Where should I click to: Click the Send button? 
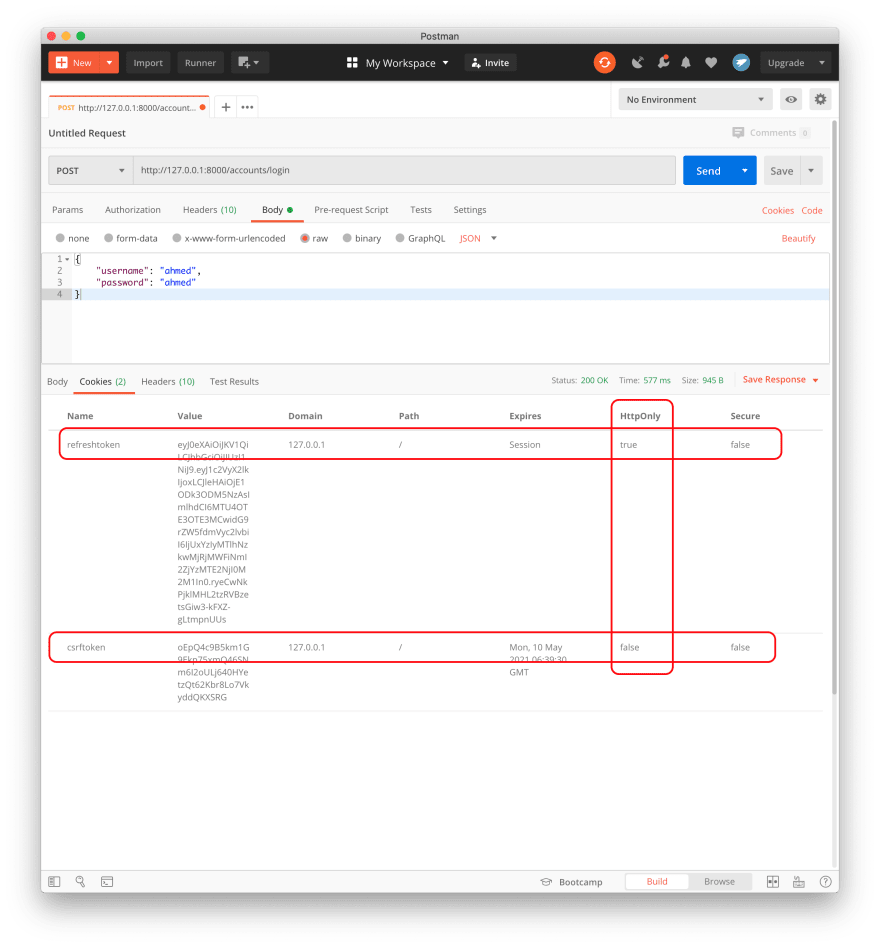(708, 171)
